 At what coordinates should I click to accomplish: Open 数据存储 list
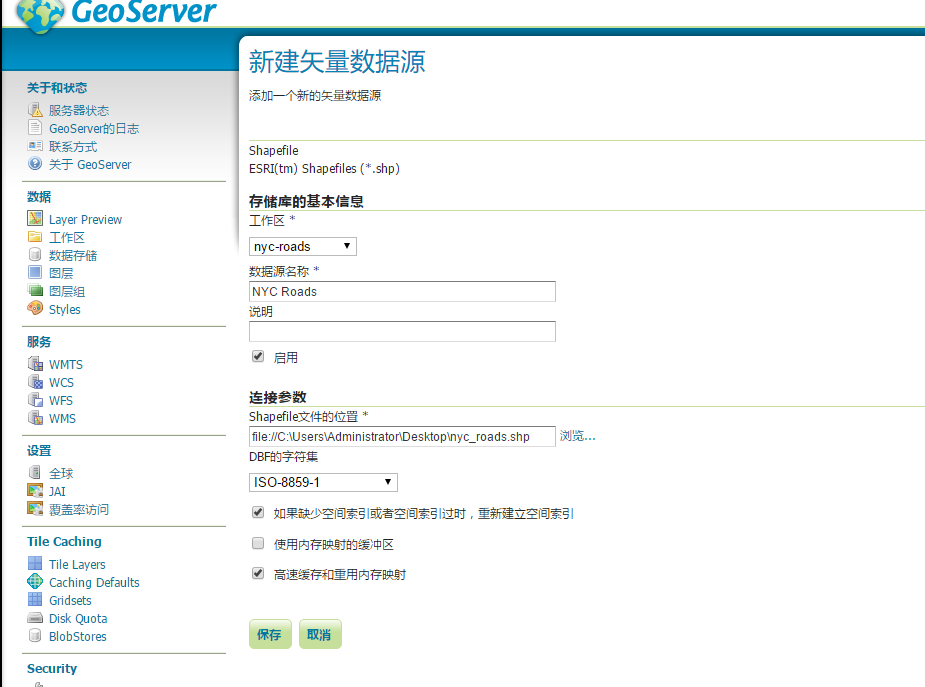[x=73, y=255]
